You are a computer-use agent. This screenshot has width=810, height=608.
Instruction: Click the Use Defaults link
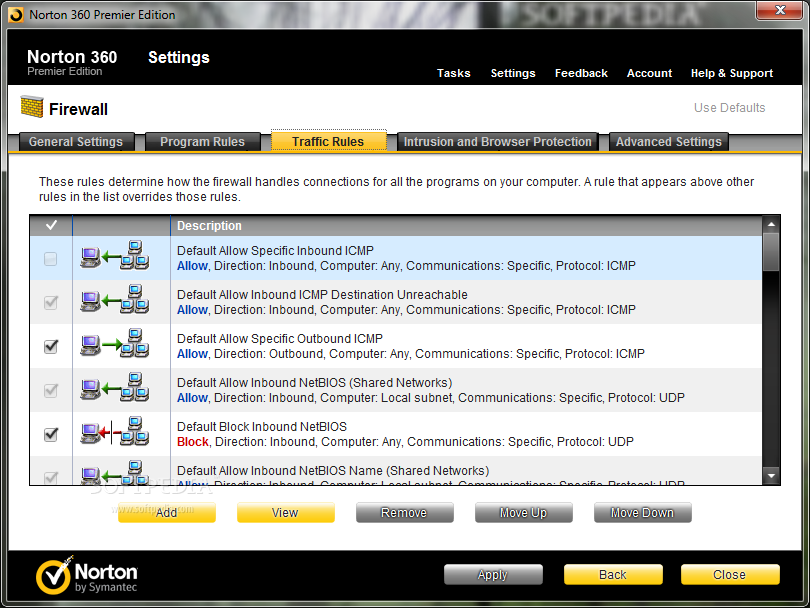729,107
